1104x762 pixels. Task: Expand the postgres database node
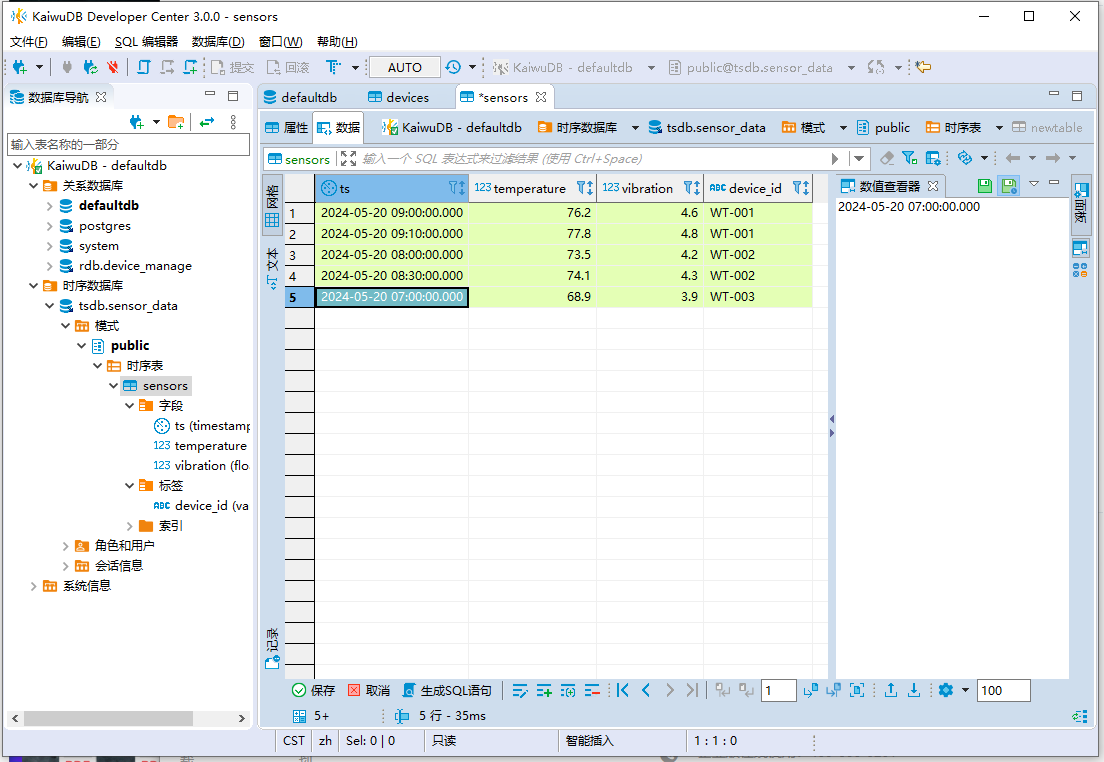click(x=49, y=226)
